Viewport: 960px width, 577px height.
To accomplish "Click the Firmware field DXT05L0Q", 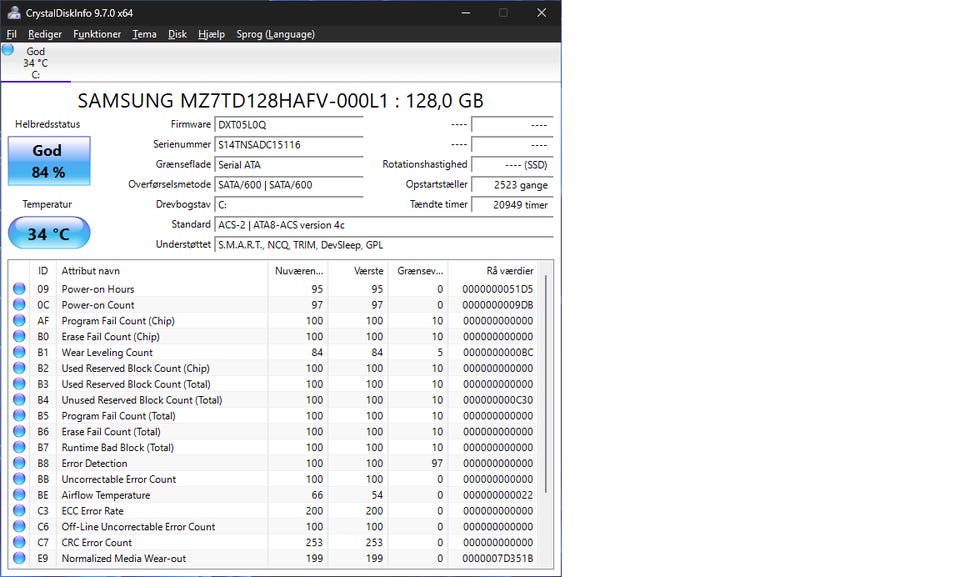I will pos(288,125).
